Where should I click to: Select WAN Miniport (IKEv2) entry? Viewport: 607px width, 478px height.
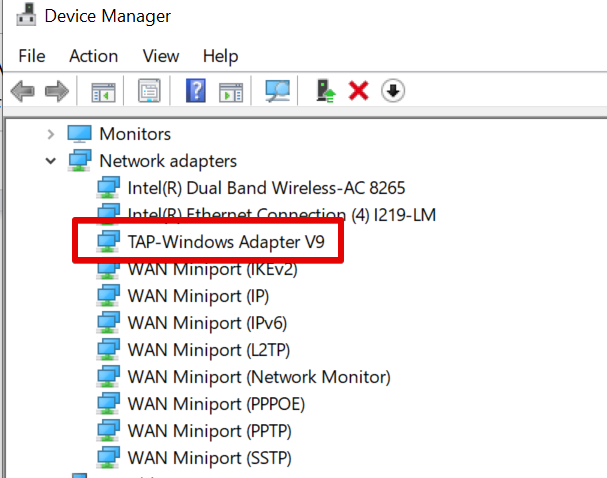pos(213,269)
